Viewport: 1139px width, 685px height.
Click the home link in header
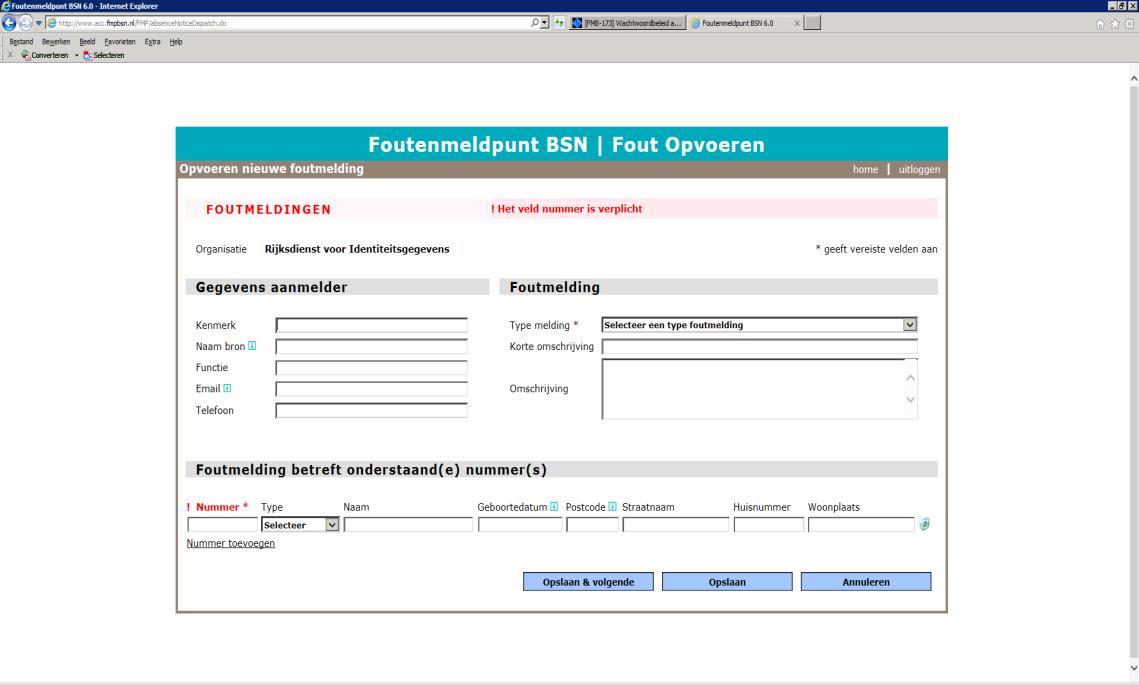865,169
